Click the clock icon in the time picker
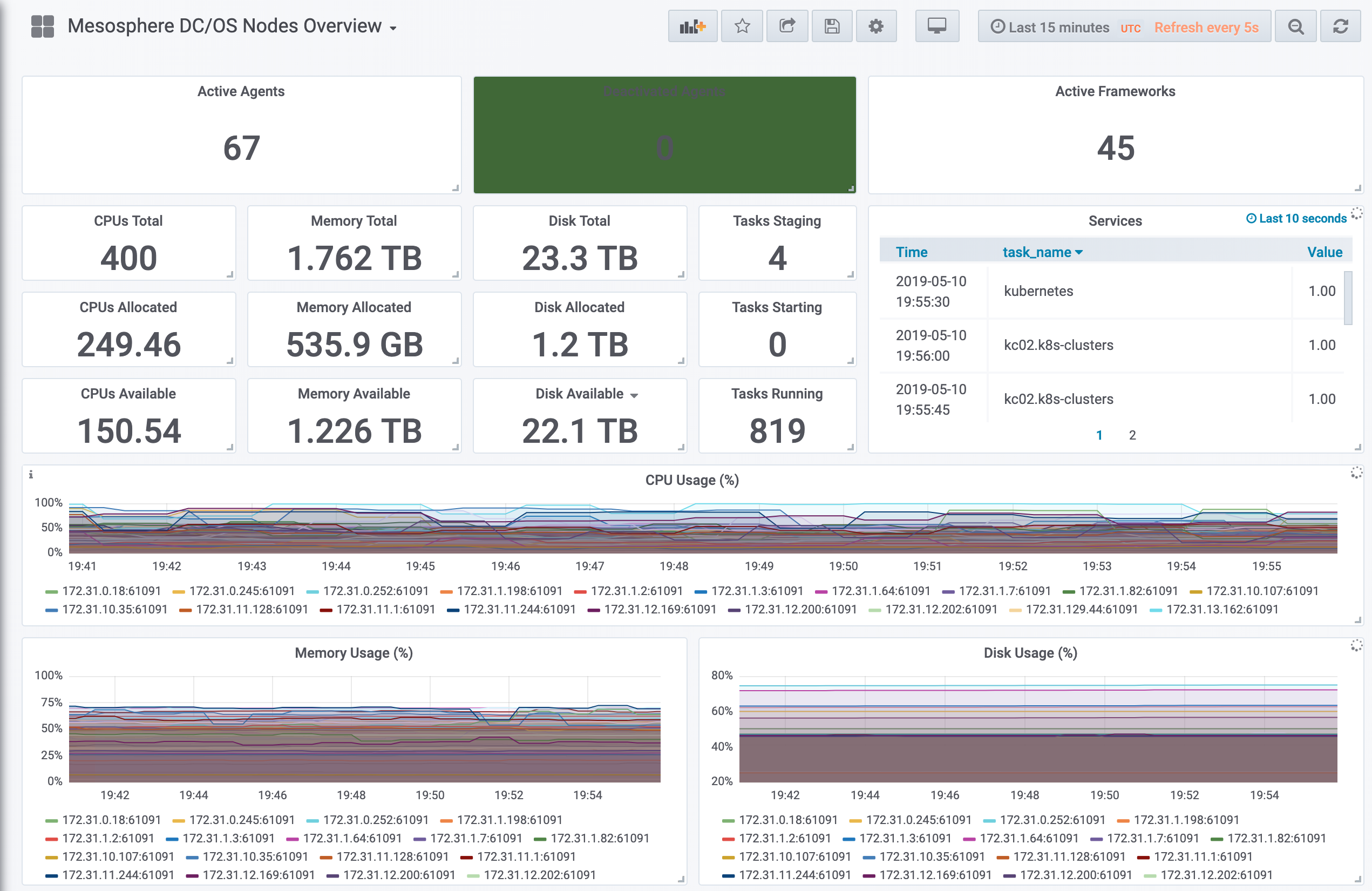The image size is (1372, 891). coord(997,26)
